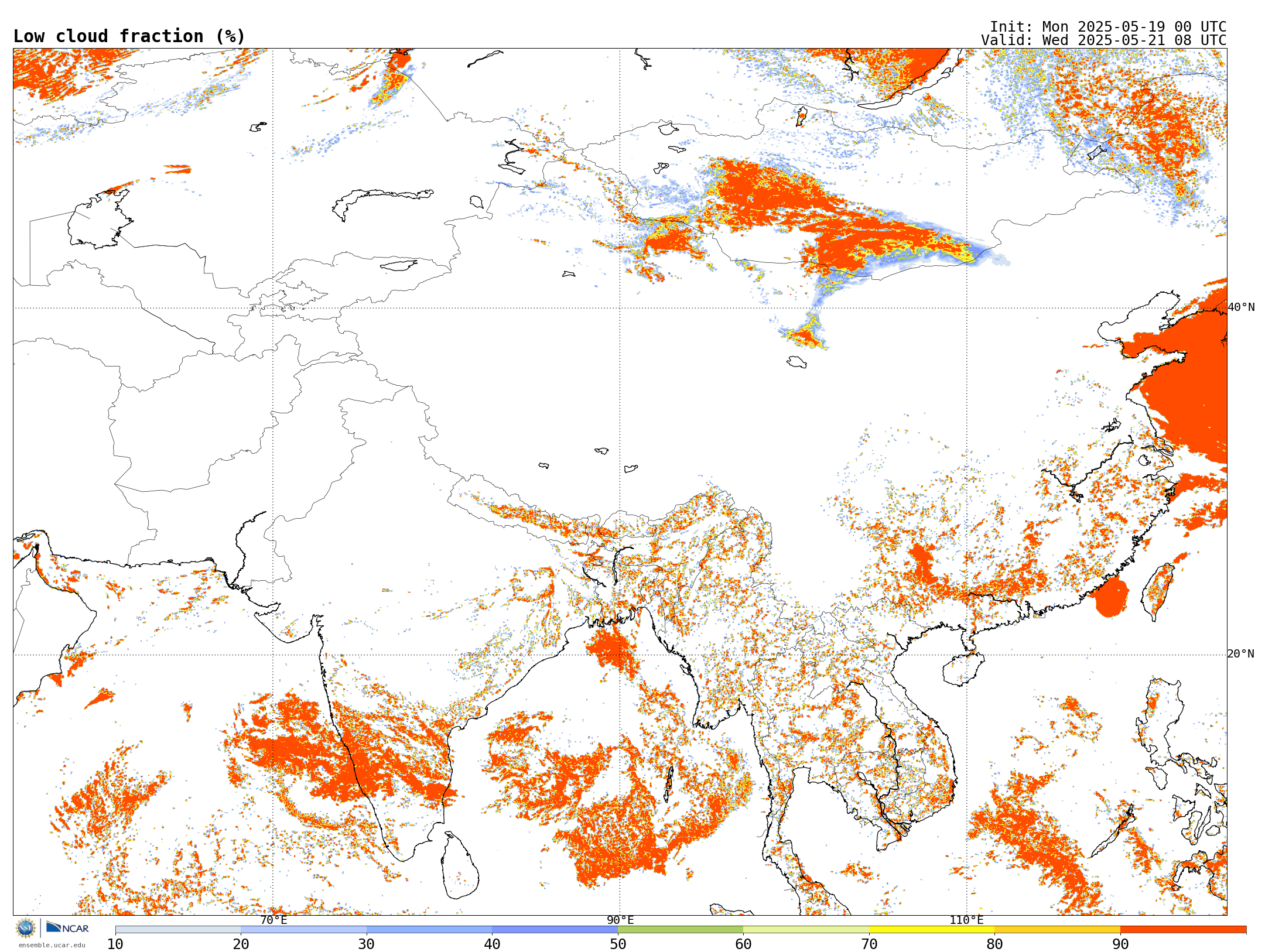The image size is (1265, 952).
Task: Click the colorbar tick label 10
Action: click(x=115, y=944)
